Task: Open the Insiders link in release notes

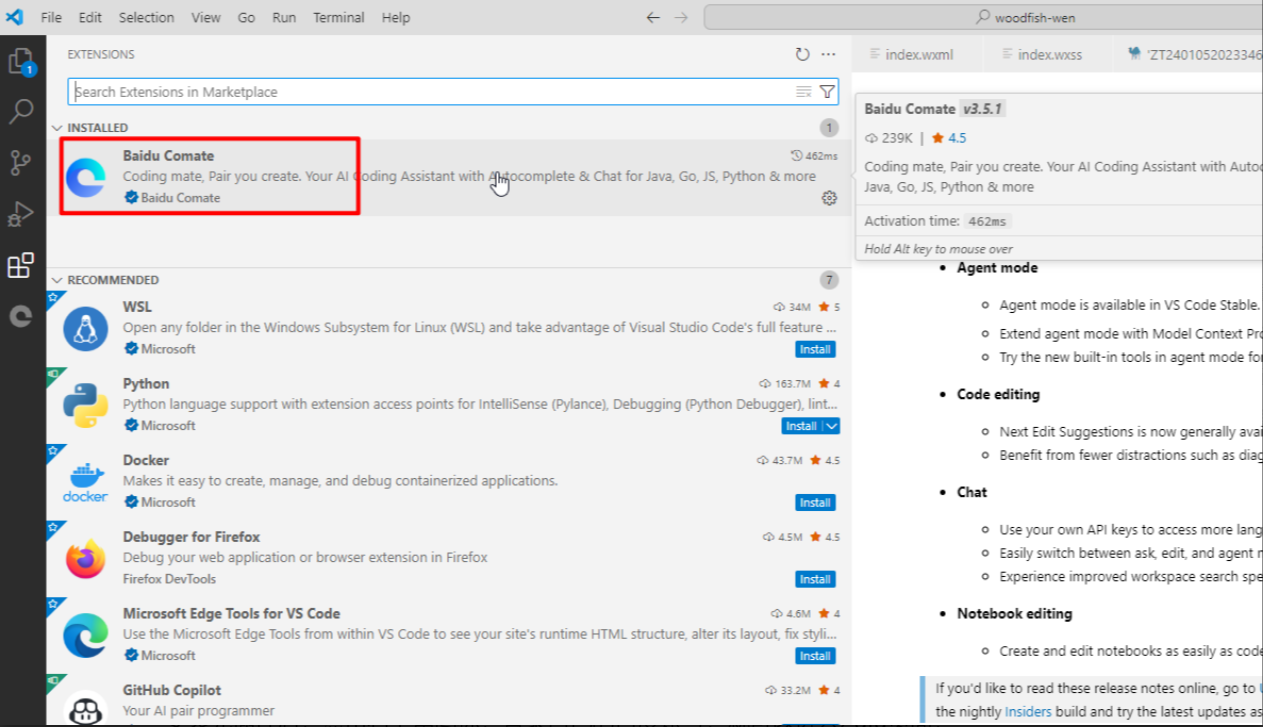Action: click(1029, 711)
